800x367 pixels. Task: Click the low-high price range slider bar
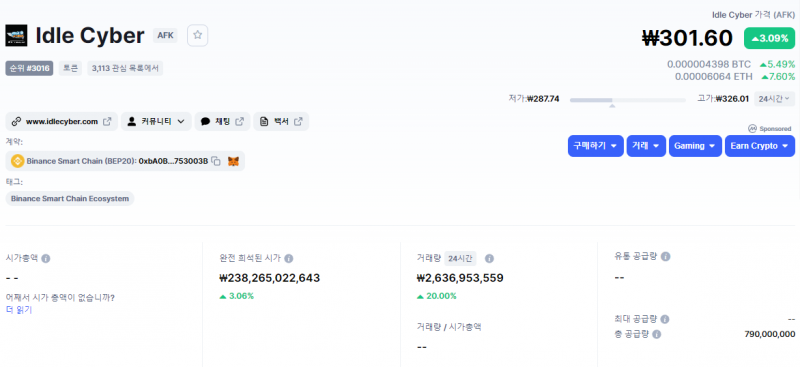pos(628,100)
